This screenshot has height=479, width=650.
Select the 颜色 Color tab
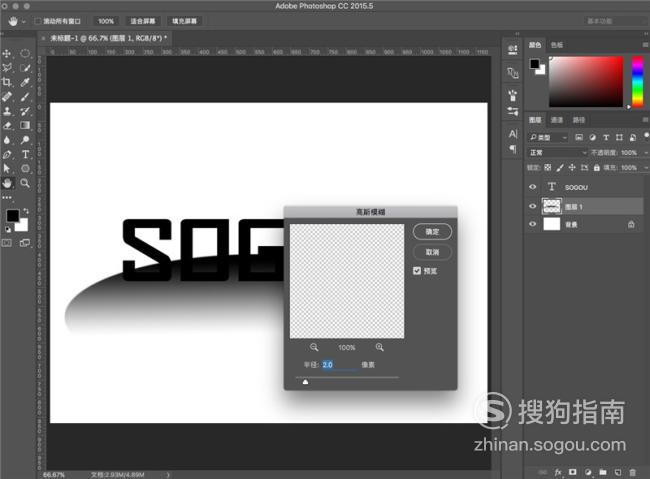[535, 45]
